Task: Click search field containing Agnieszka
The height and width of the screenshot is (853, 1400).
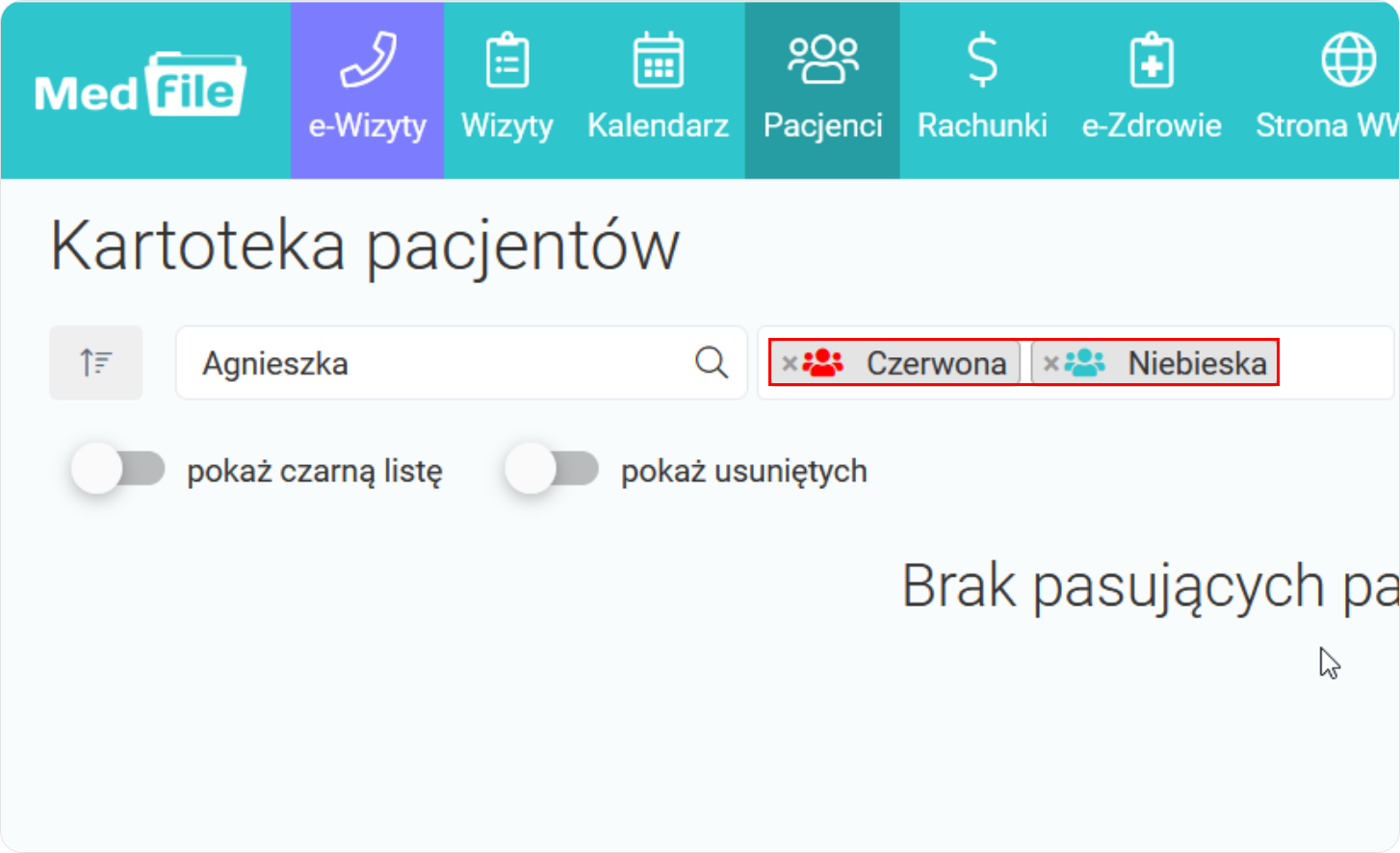Action: click(x=461, y=363)
